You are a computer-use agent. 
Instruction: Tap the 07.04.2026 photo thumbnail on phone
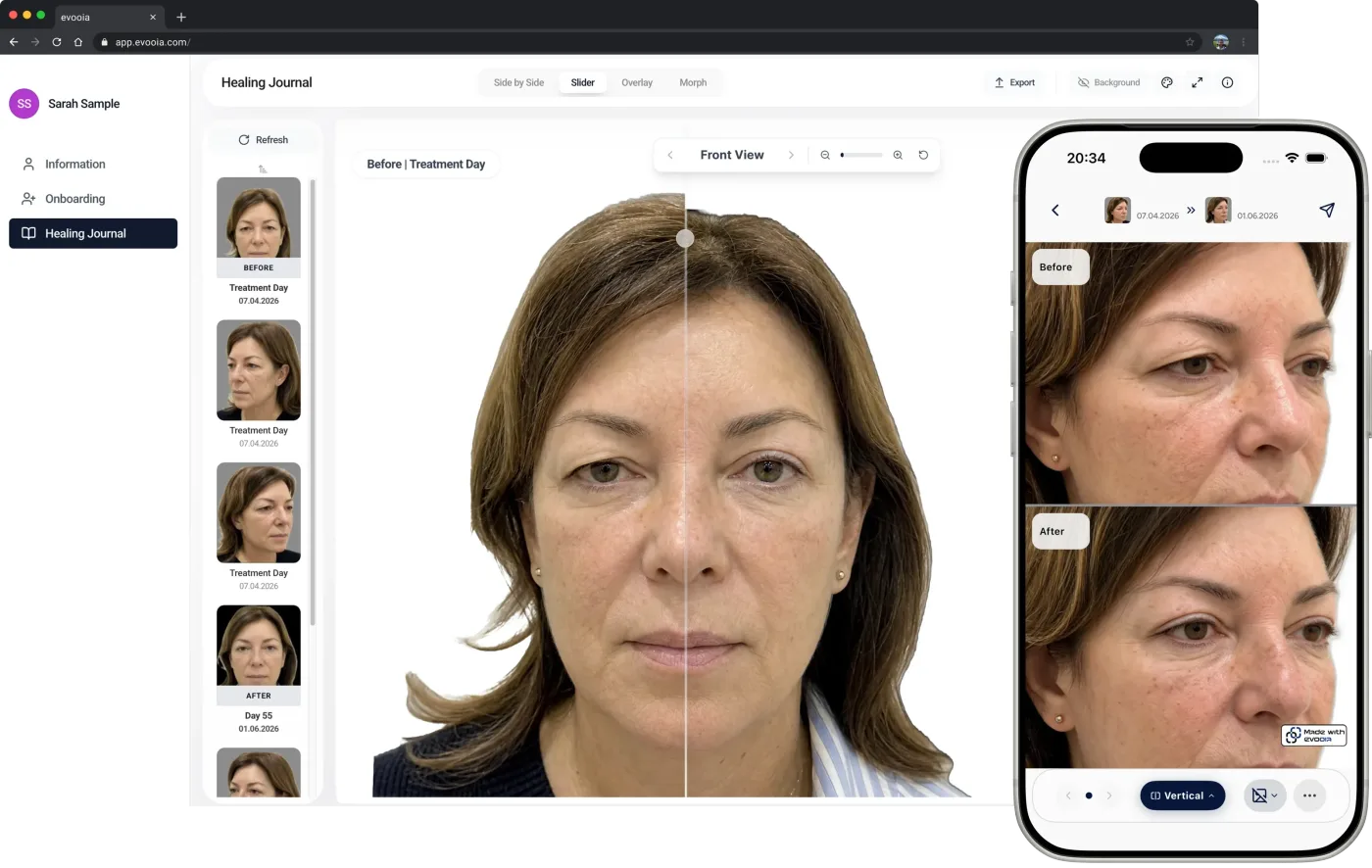click(1117, 210)
